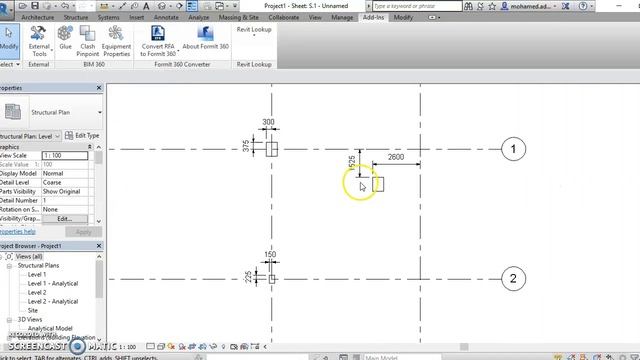Select Level 2 - Analytical view
Viewport: 640px width, 360px height.
click(53, 302)
